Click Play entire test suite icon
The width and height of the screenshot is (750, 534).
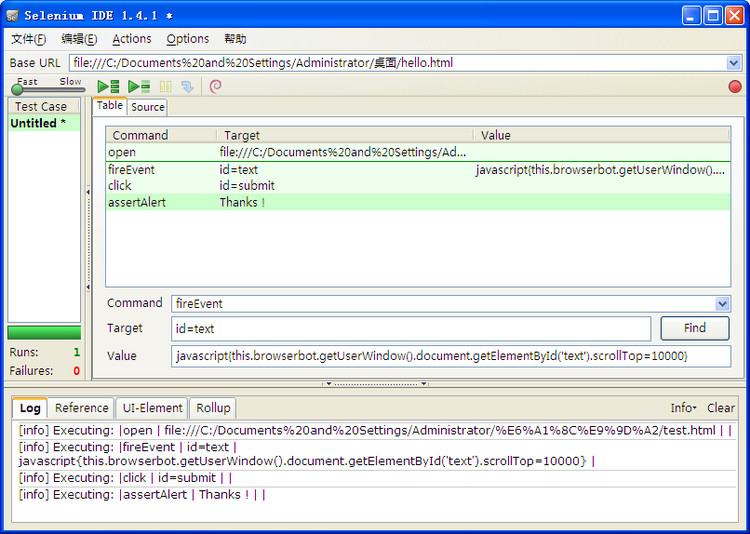coord(108,87)
